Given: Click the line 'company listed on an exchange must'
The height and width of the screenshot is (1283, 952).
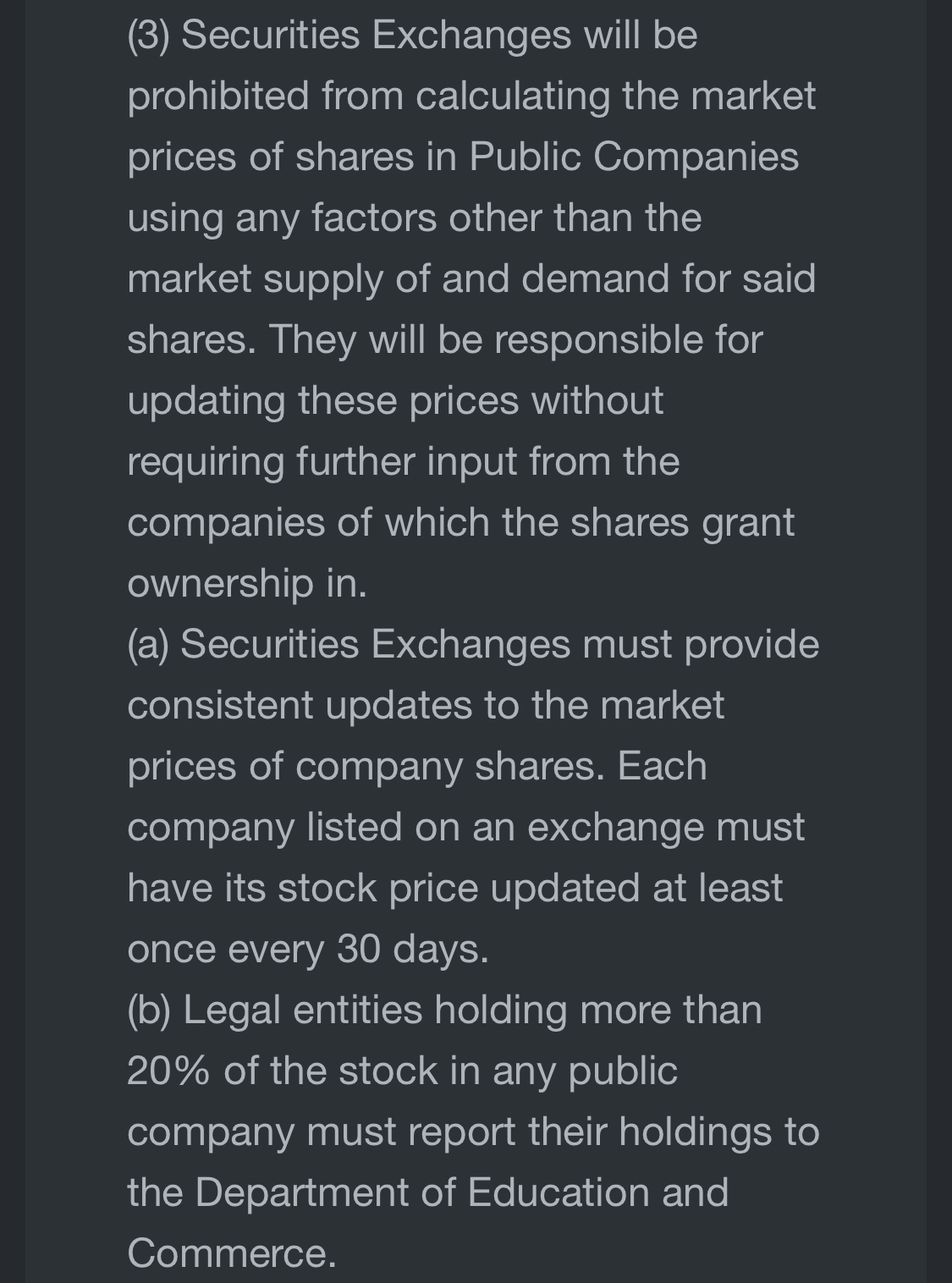Looking at the screenshot, I should point(466,827).
